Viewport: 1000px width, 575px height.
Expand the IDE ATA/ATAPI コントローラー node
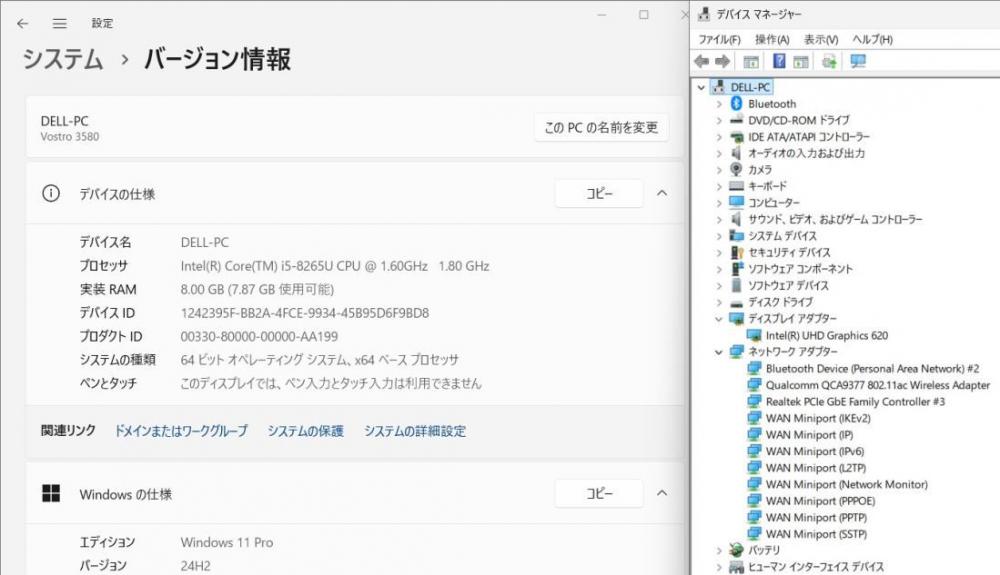719,137
